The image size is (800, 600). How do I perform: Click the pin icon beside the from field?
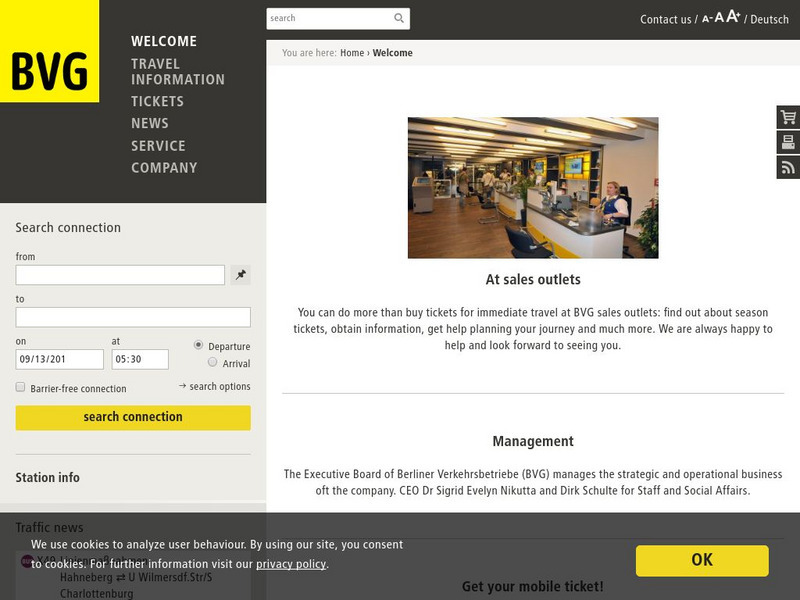point(240,274)
